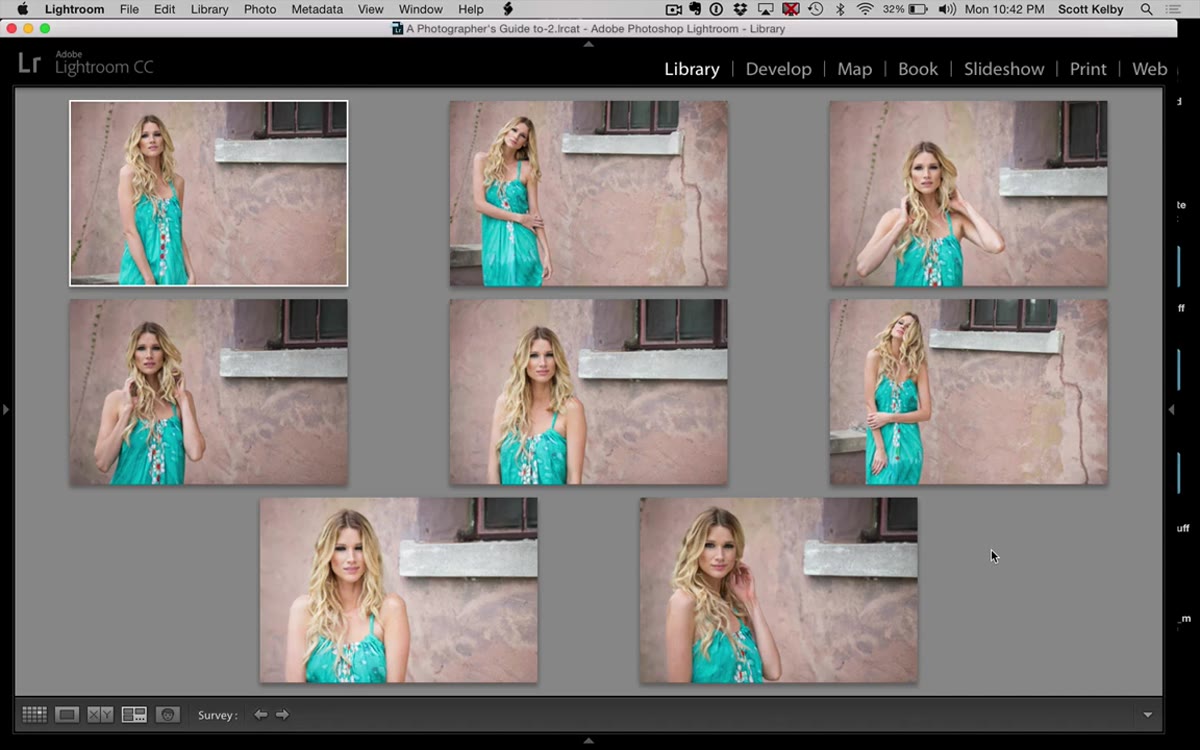The height and width of the screenshot is (750, 1200).
Task: Open toolbar content dropdown at bottom right
Action: click(x=1147, y=715)
